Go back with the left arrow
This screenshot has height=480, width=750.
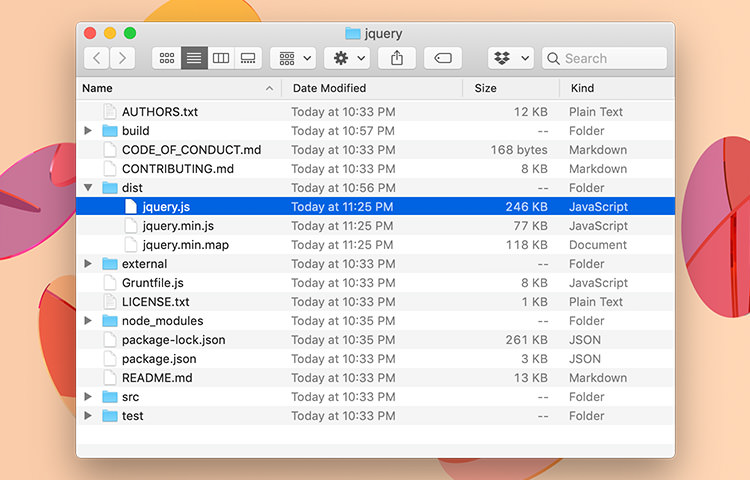click(97, 58)
